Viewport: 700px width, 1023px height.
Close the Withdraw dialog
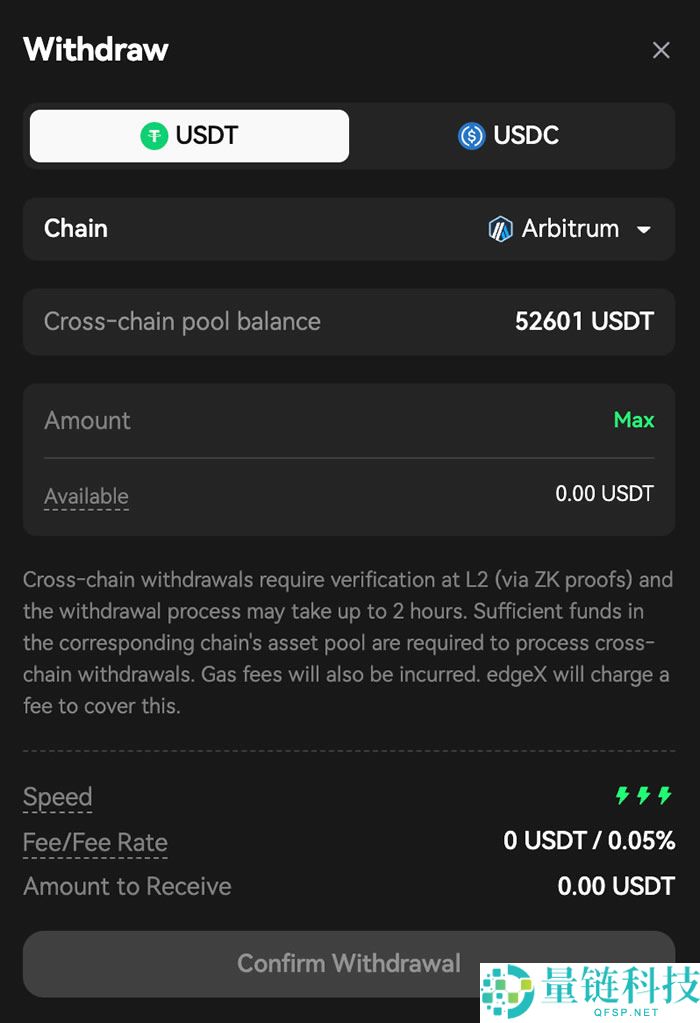[x=661, y=50]
